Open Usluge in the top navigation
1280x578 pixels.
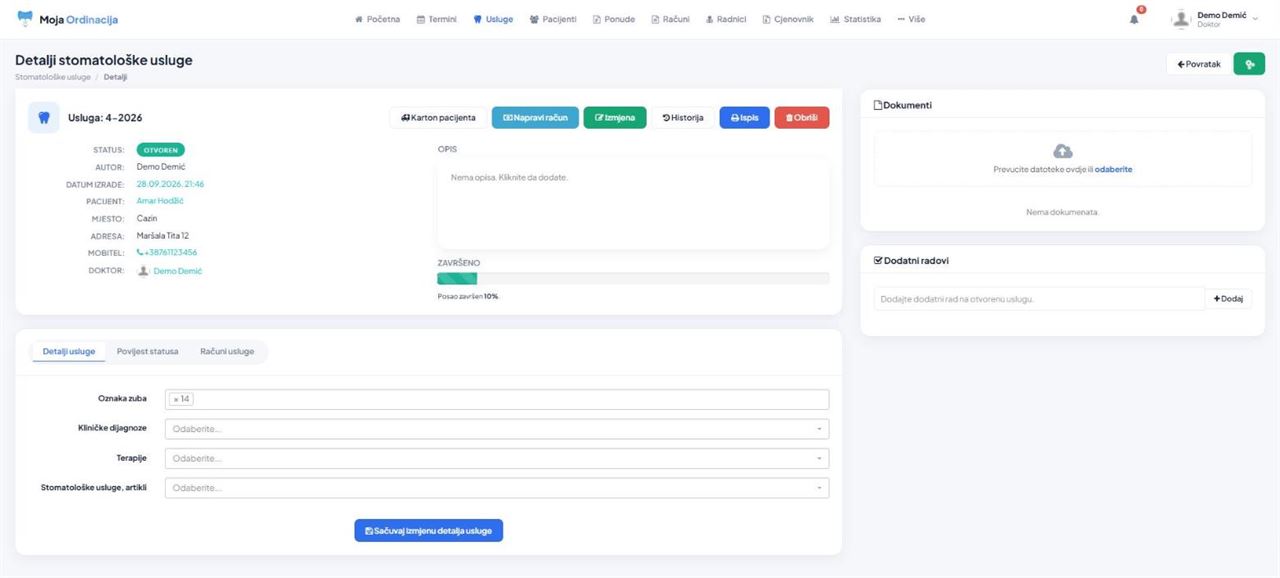point(493,19)
